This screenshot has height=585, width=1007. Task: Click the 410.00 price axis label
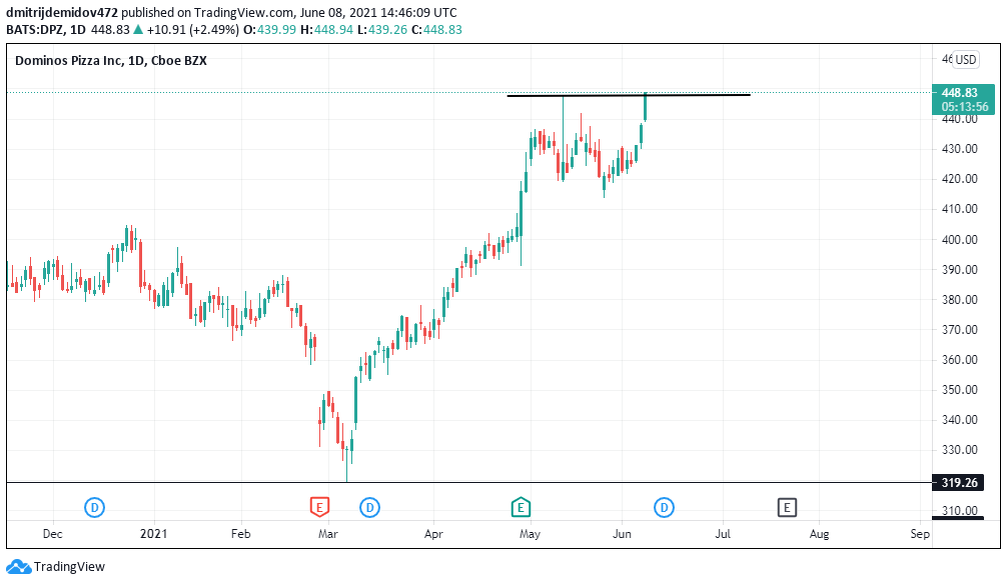pos(959,209)
